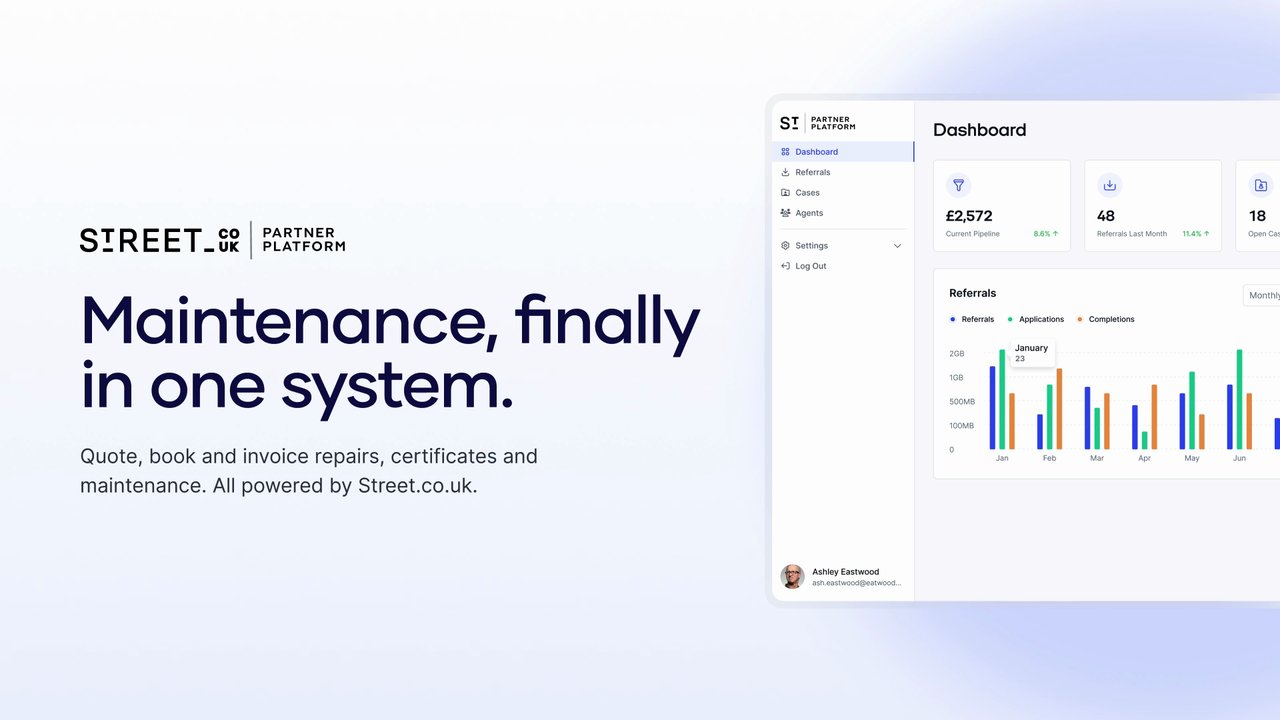The width and height of the screenshot is (1280, 720).
Task: Click the Street.co.uk Partner Platform logo
Action: pyautogui.click(x=212, y=240)
